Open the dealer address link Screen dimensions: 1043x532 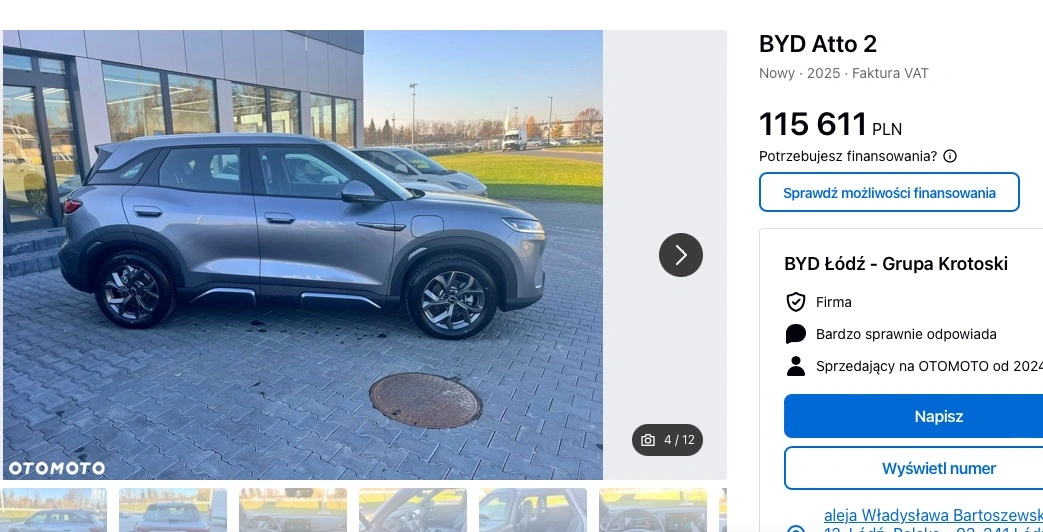[x=933, y=523]
